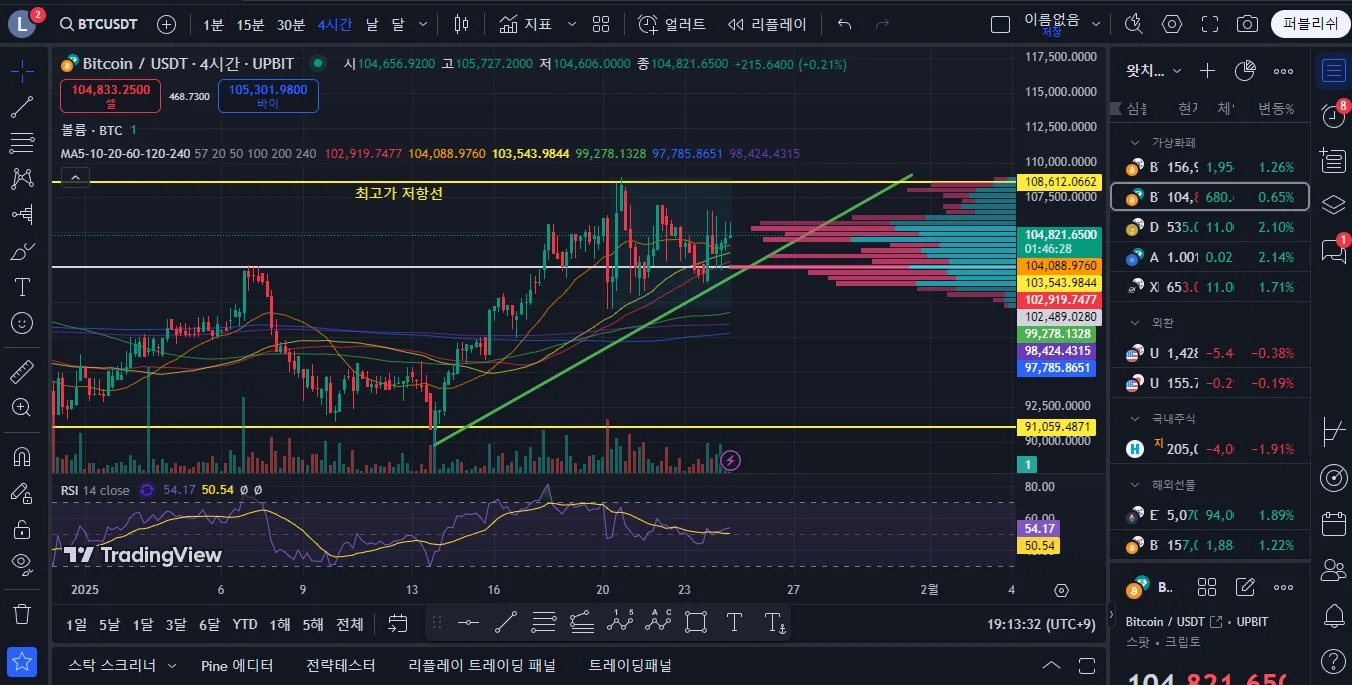1352x685 pixels.
Task: Take a chart snapshot with camera icon
Action: click(1247, 24)
